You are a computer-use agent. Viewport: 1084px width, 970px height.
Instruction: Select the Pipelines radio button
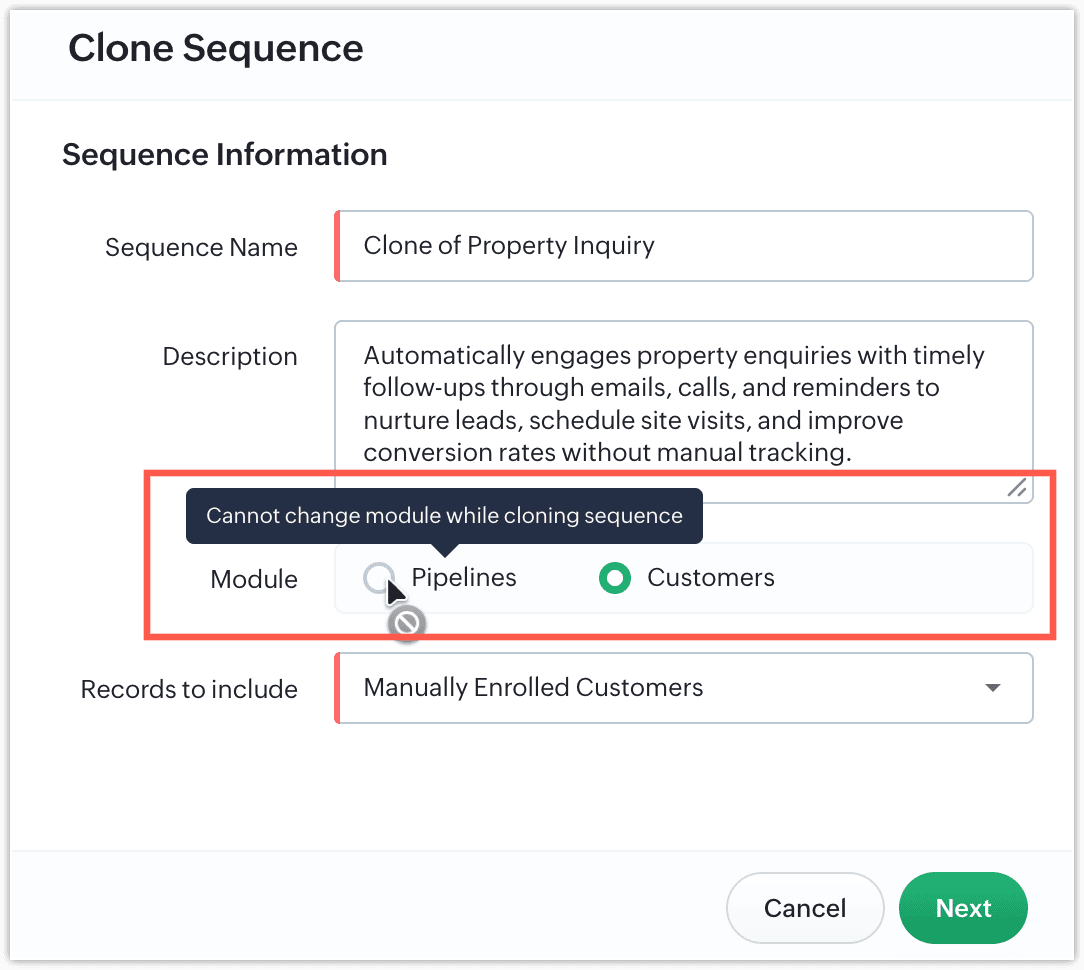379,577
